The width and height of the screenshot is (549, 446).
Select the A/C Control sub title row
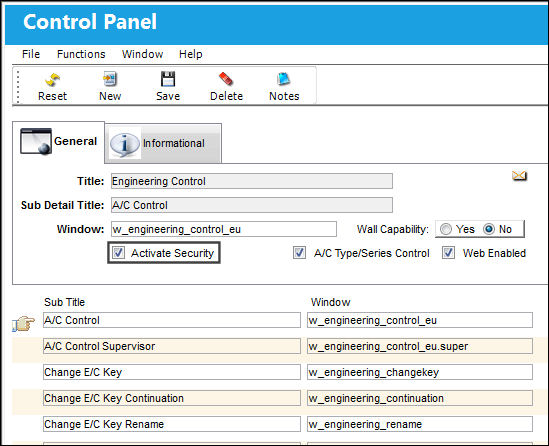coord(172,320)
